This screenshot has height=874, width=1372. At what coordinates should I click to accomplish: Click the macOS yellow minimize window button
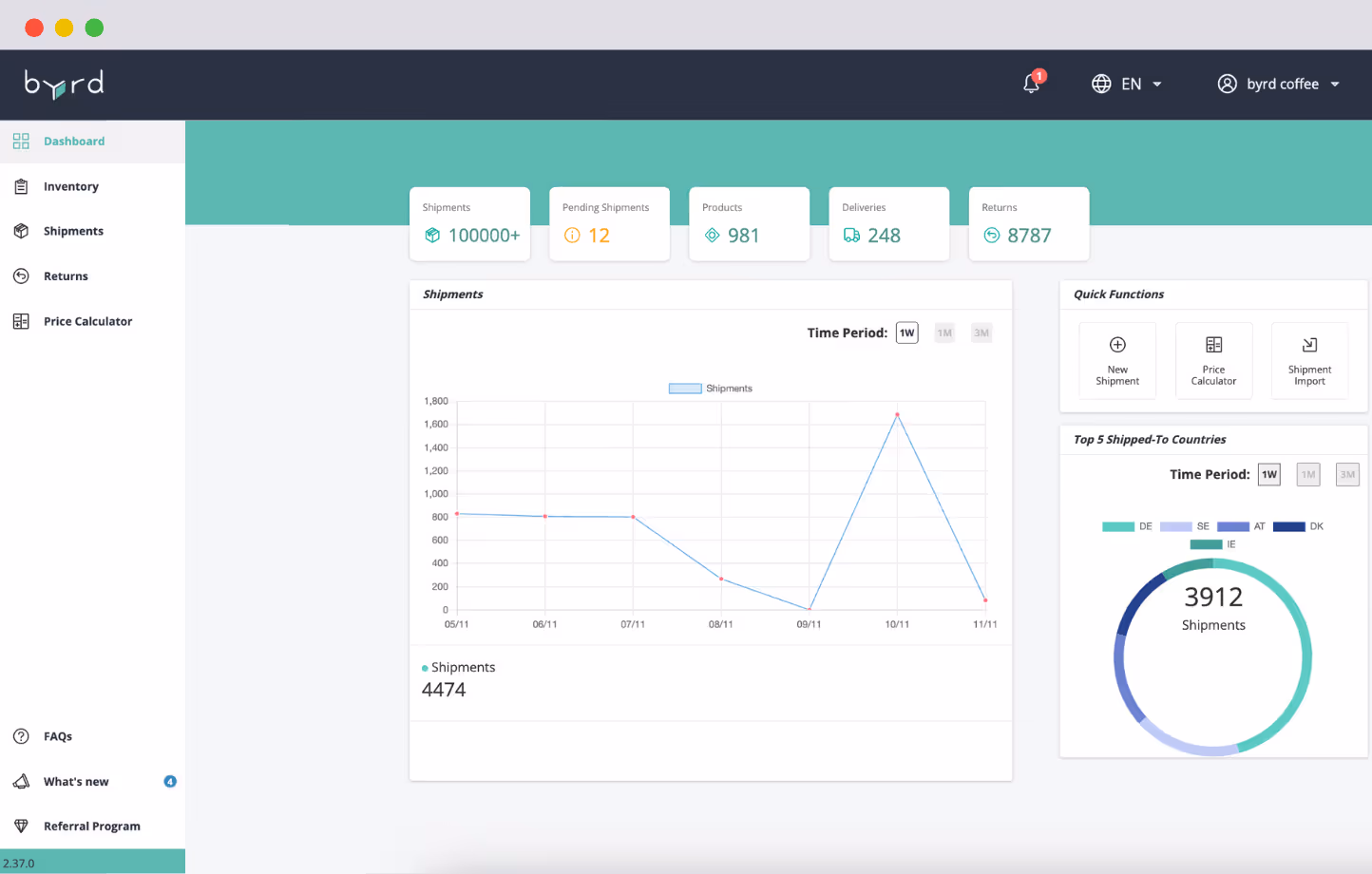pyautogui.click(x=64, y=28)
